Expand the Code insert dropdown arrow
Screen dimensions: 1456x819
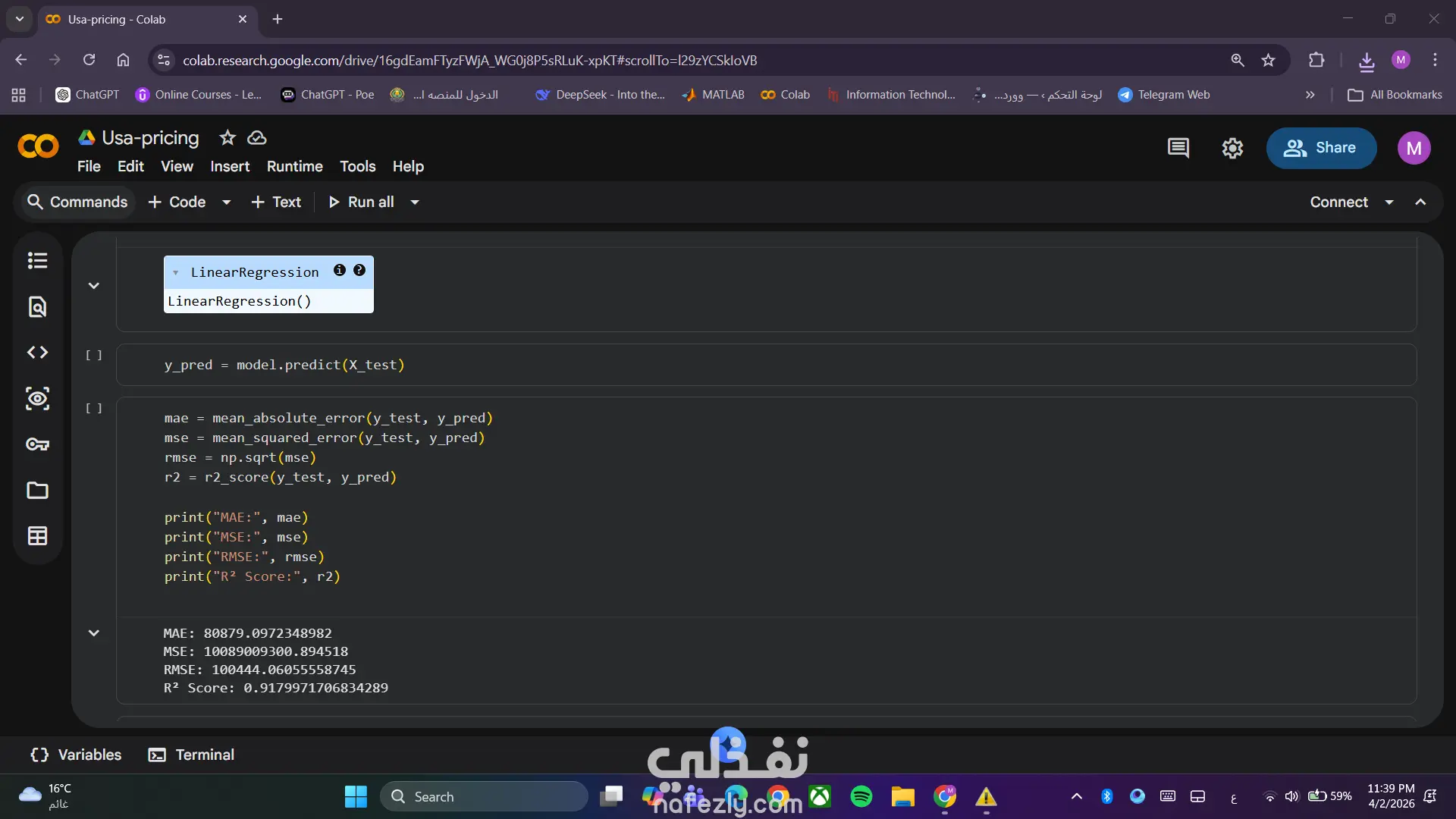[226, 202]
